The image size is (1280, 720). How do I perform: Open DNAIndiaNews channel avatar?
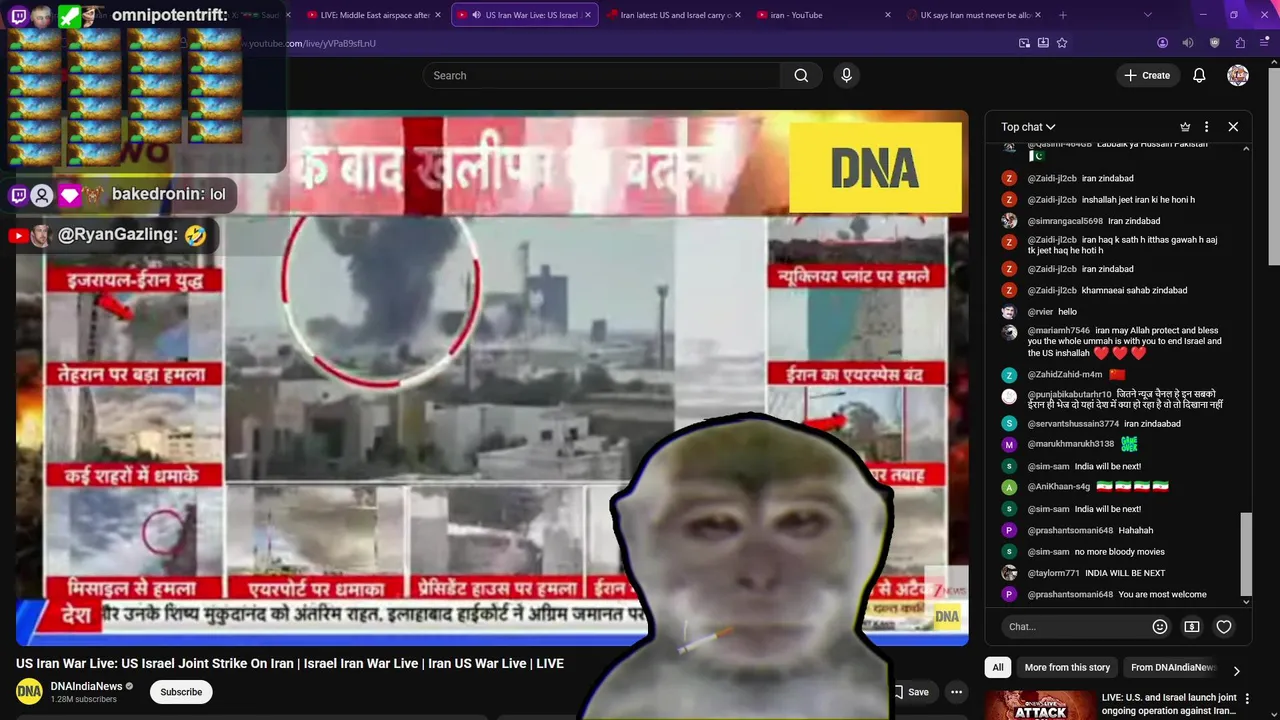coord(29,691)
